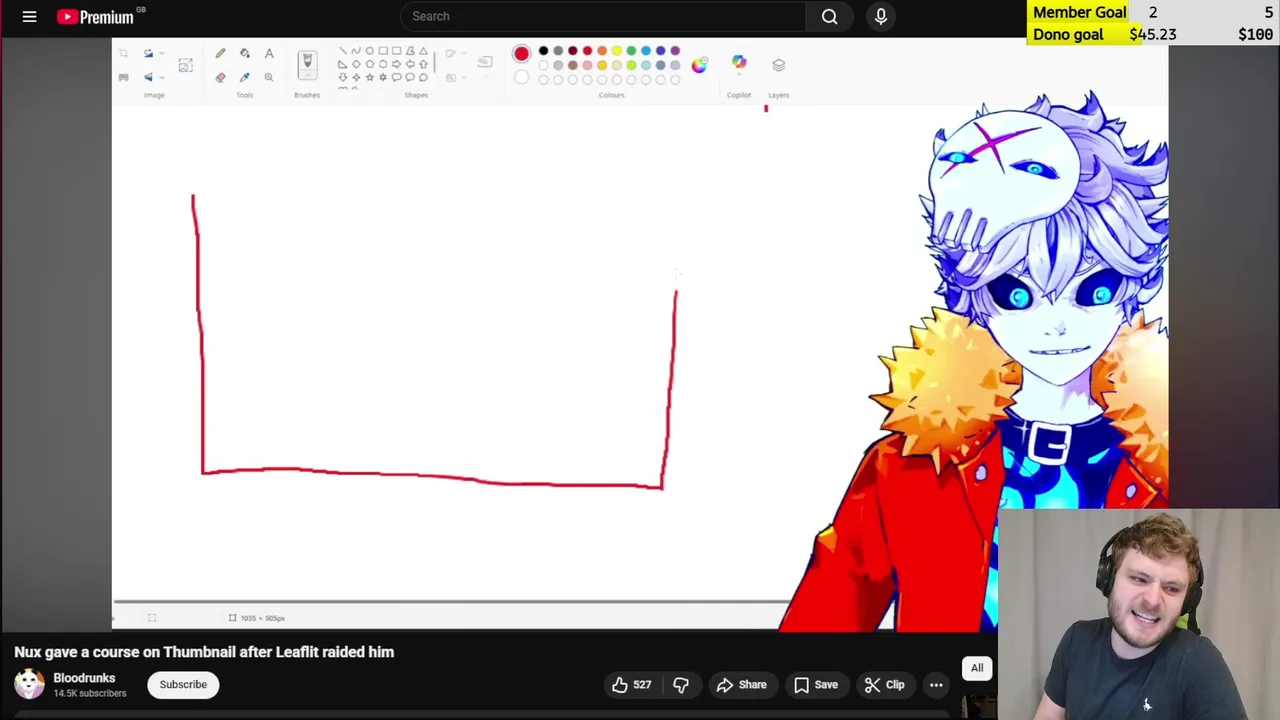Select the Curve shape
The height and width of the screenshot is (720, 1280).
356,51
